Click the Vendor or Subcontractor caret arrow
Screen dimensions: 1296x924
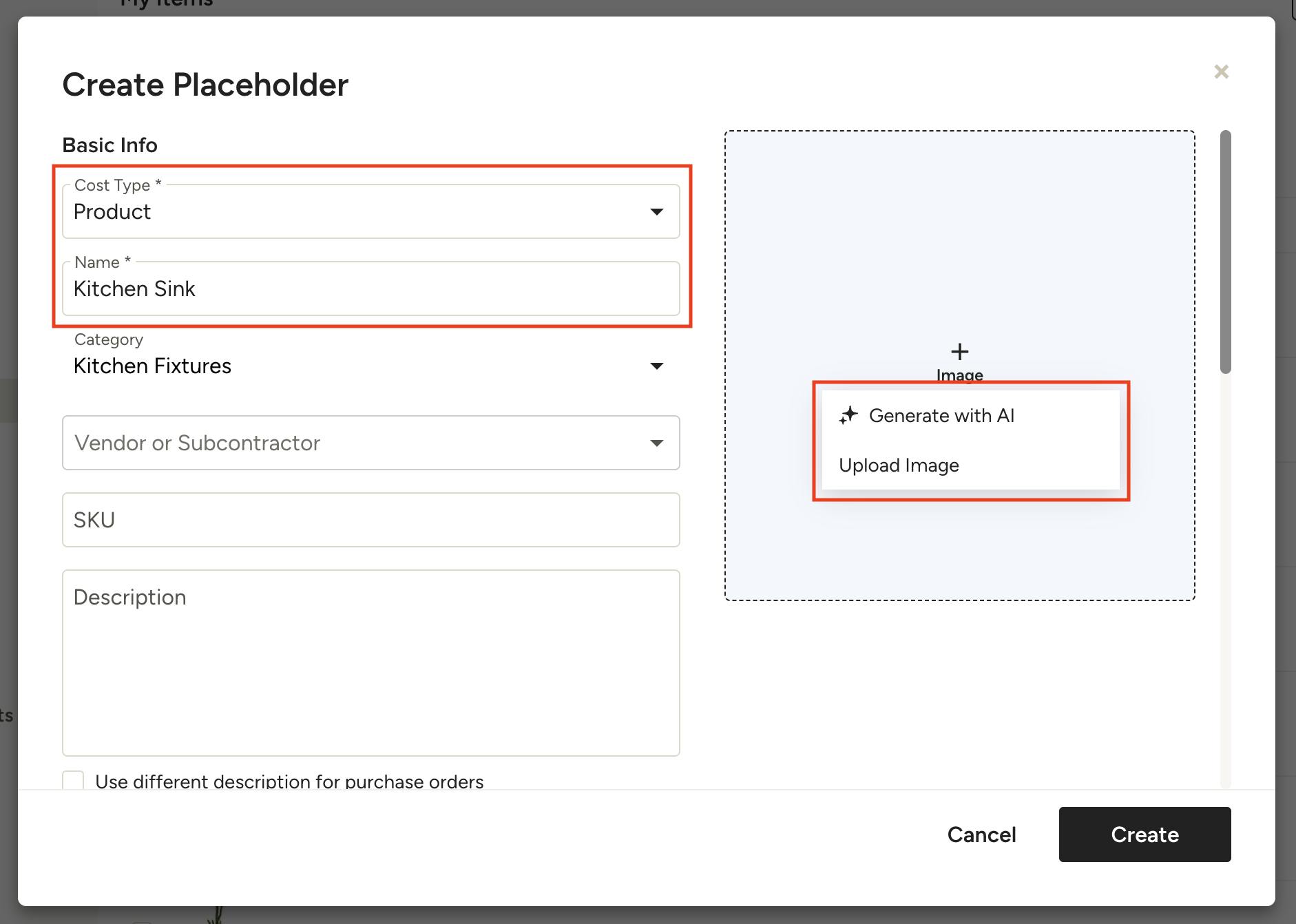tap(656, 443)
